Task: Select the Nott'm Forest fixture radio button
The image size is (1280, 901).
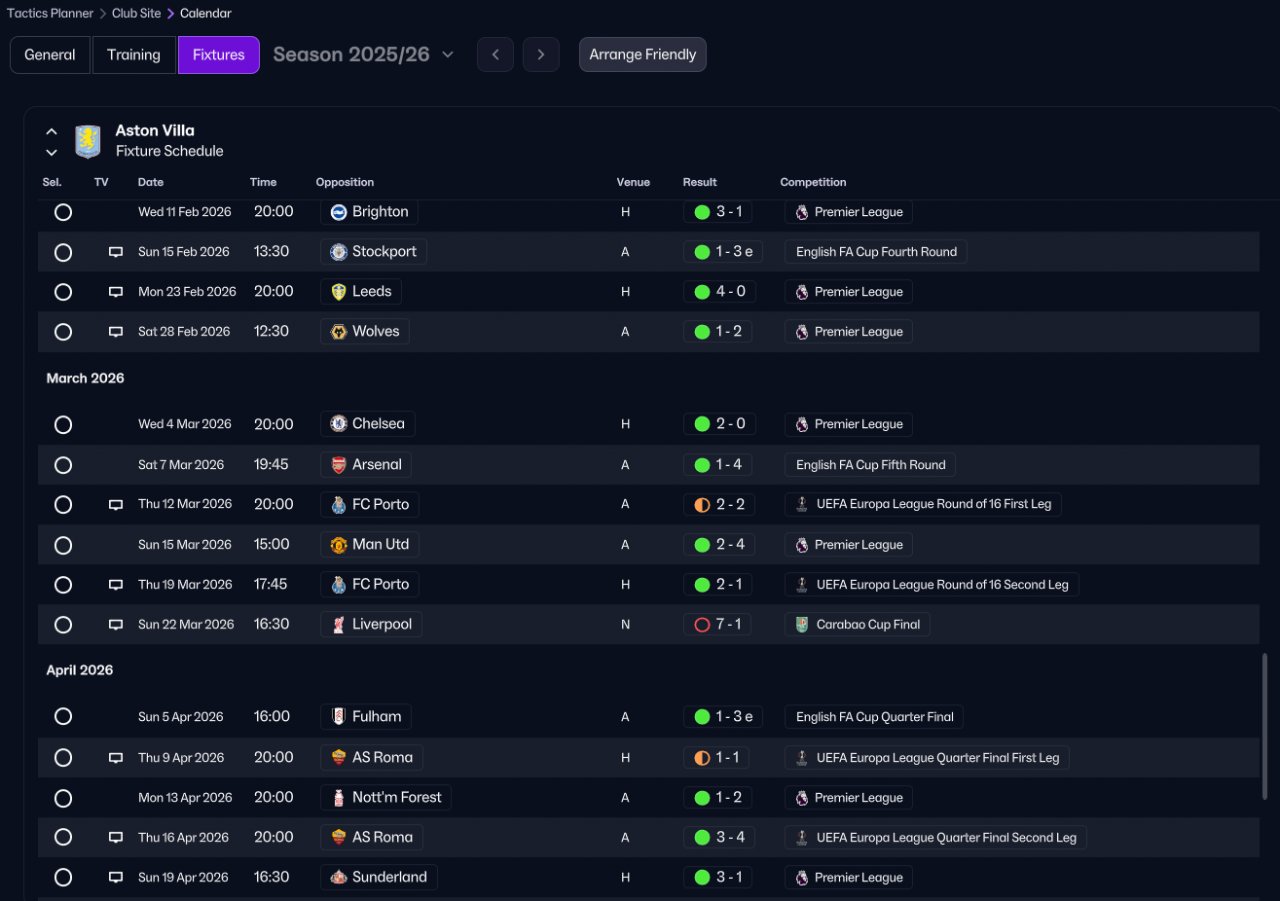Action: 63,798
